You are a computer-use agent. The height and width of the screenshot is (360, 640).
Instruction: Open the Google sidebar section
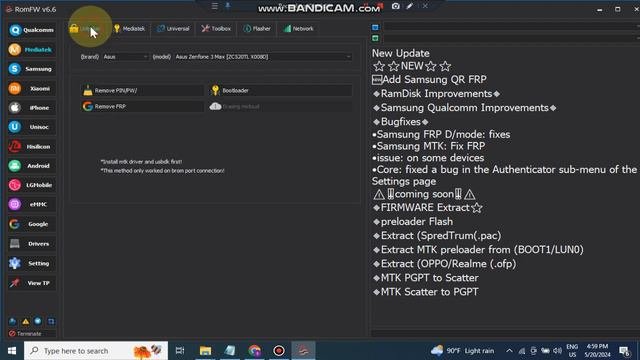tap(31, 224)
